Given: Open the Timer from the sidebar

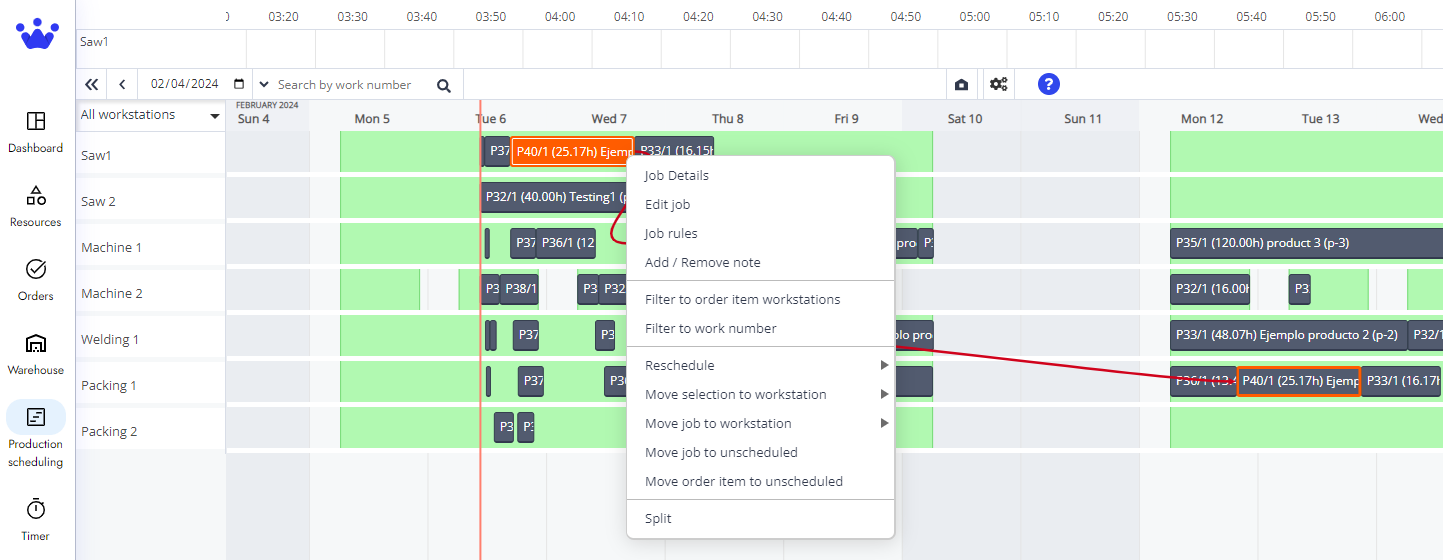Looking at the screenshot, I should coord(36,520).
